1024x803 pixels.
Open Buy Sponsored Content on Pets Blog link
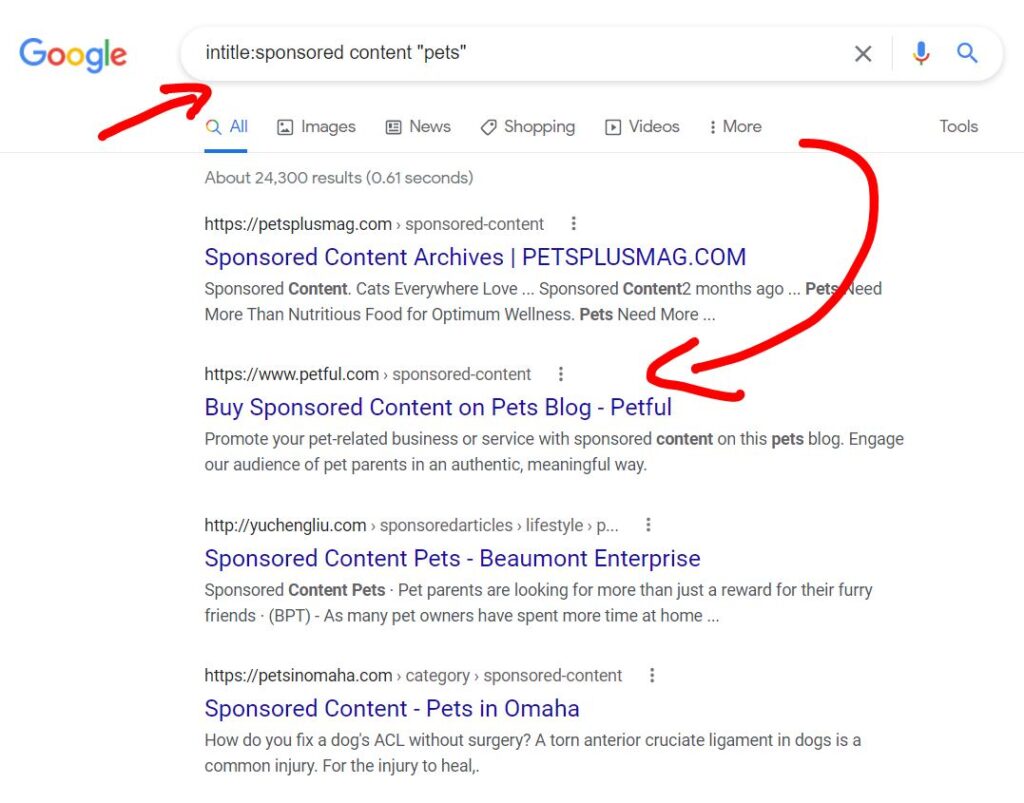pyautogui.click(x=438, y=407)
